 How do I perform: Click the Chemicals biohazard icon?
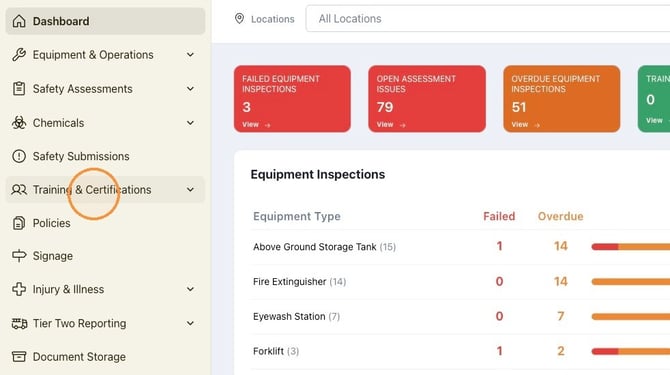19,123
